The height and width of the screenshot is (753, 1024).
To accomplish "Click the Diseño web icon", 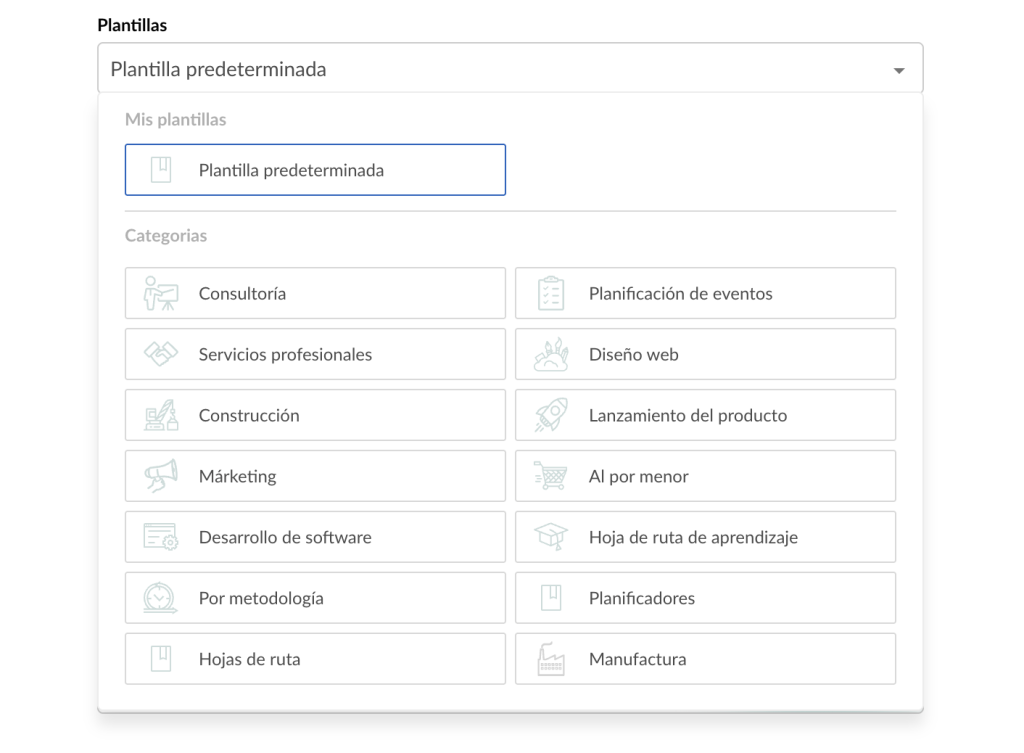I will tap(551, 354).
